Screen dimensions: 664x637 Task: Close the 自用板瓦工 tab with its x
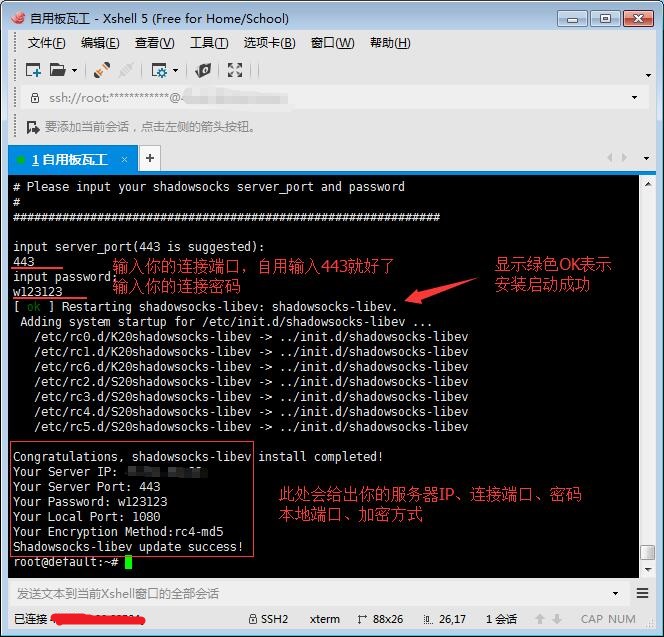pos(124,159)
